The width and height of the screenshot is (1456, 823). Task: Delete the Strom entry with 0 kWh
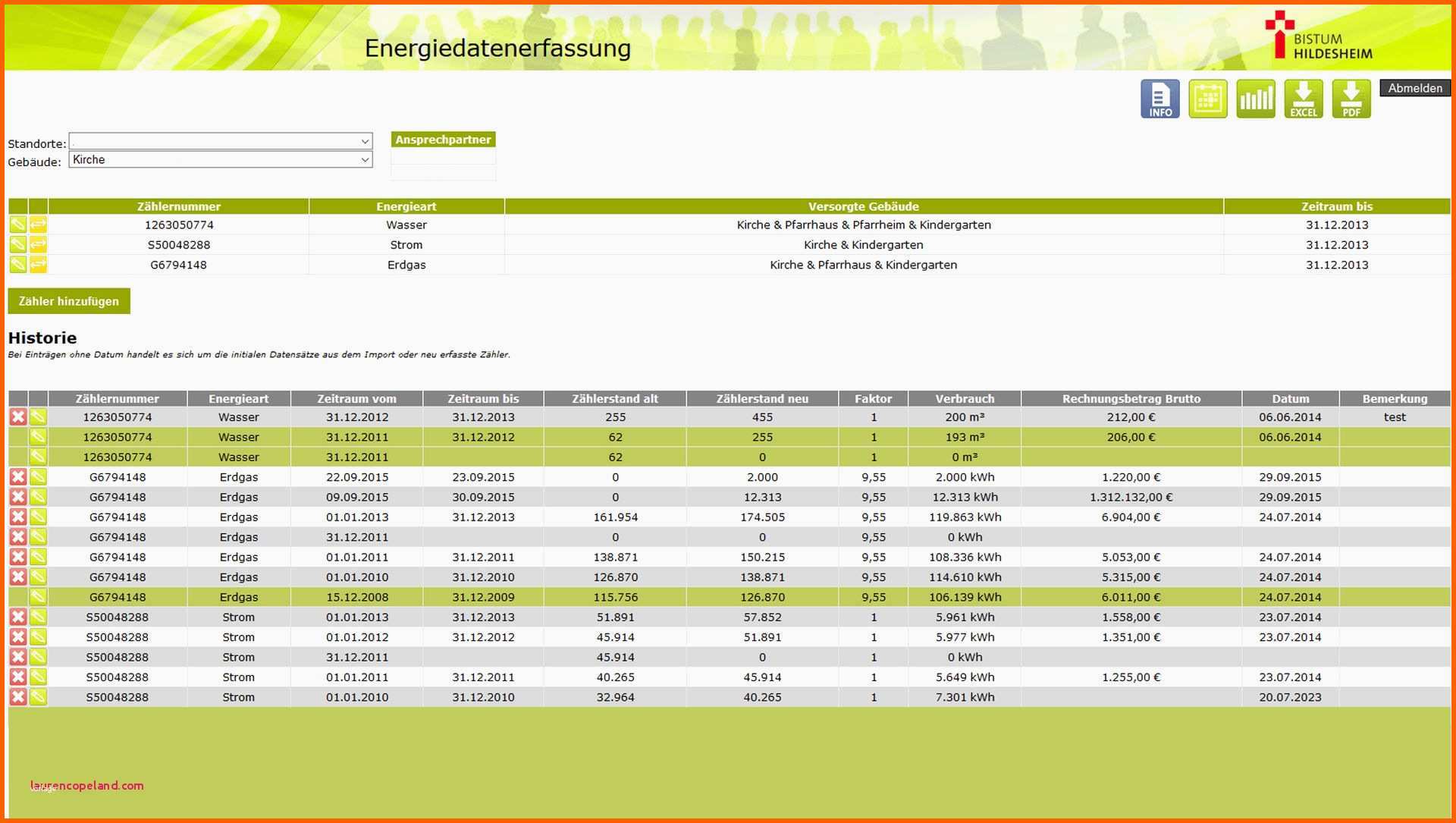coord(18,656)
